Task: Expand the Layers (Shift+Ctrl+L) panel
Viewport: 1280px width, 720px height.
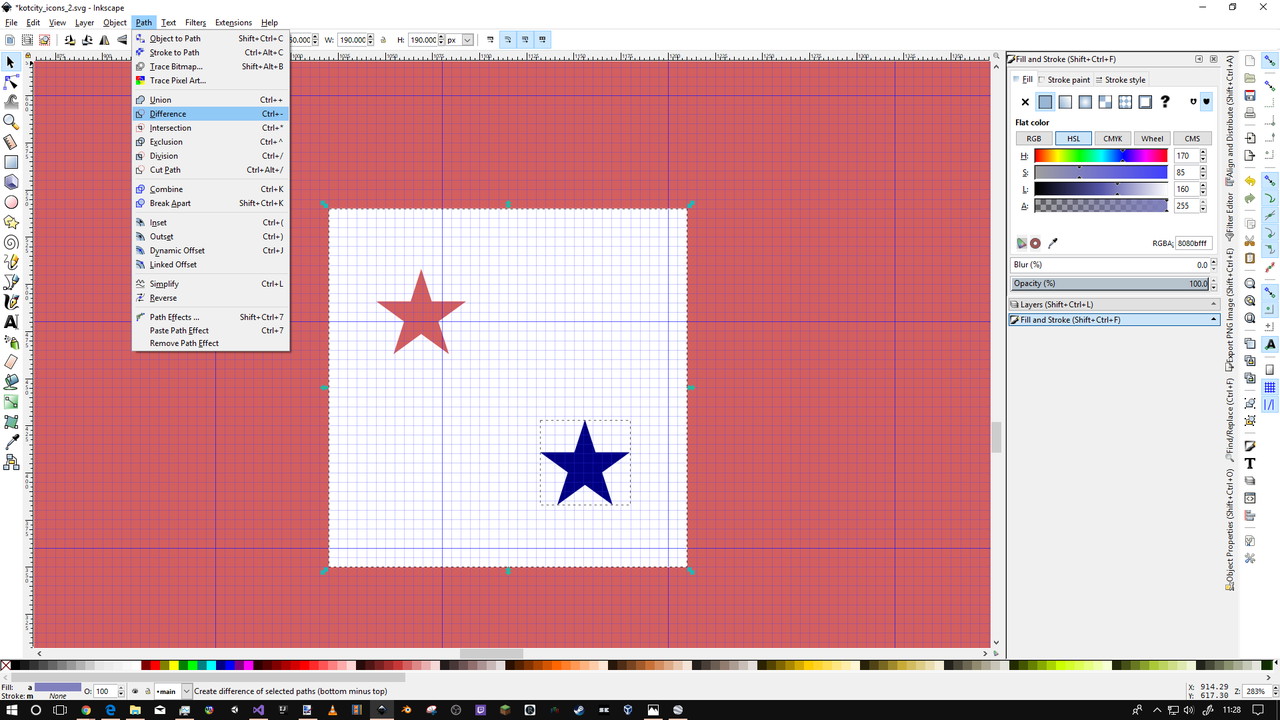Action: pos(1114,304)
